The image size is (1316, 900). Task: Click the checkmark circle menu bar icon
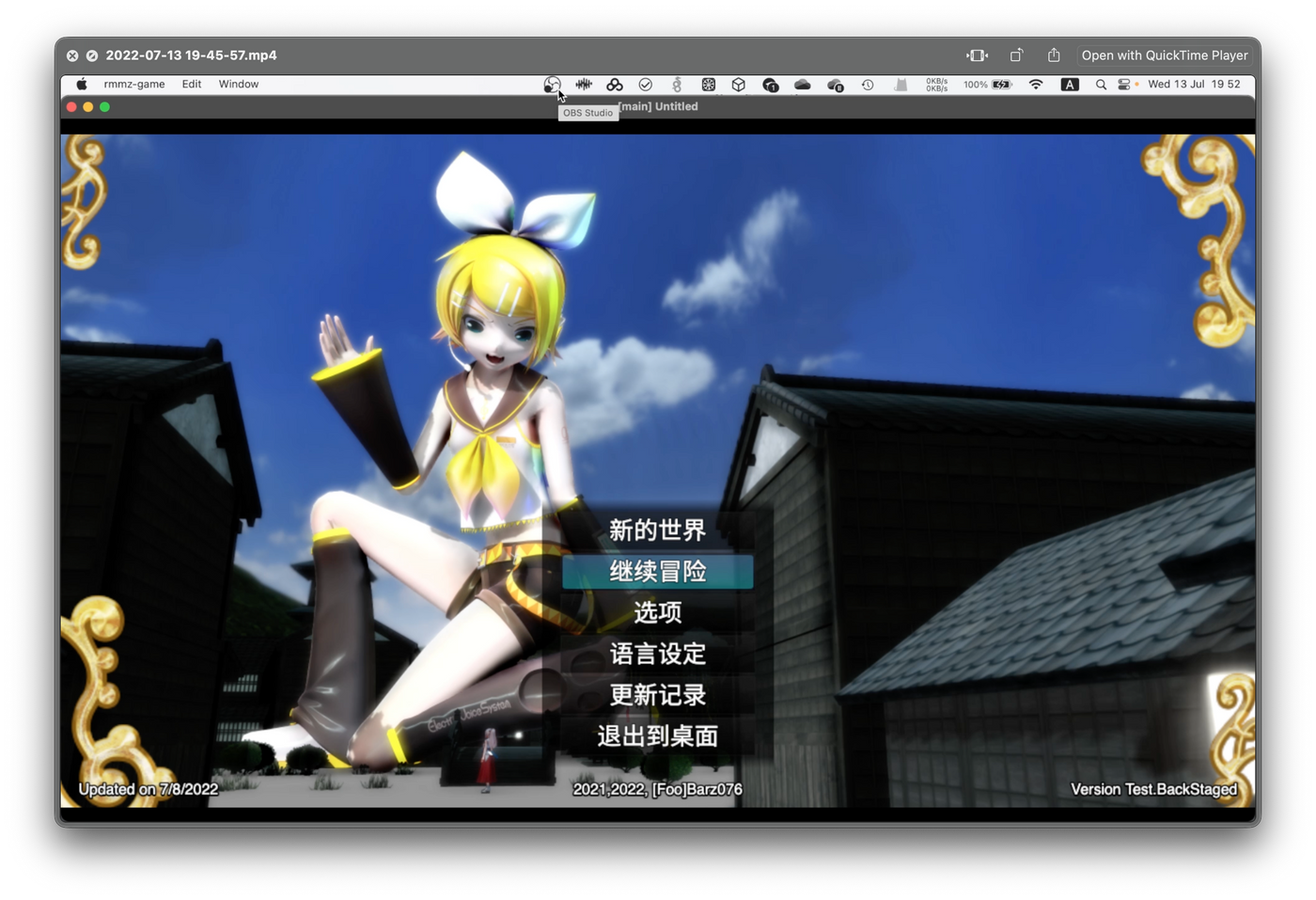click(x=646, y=85)
